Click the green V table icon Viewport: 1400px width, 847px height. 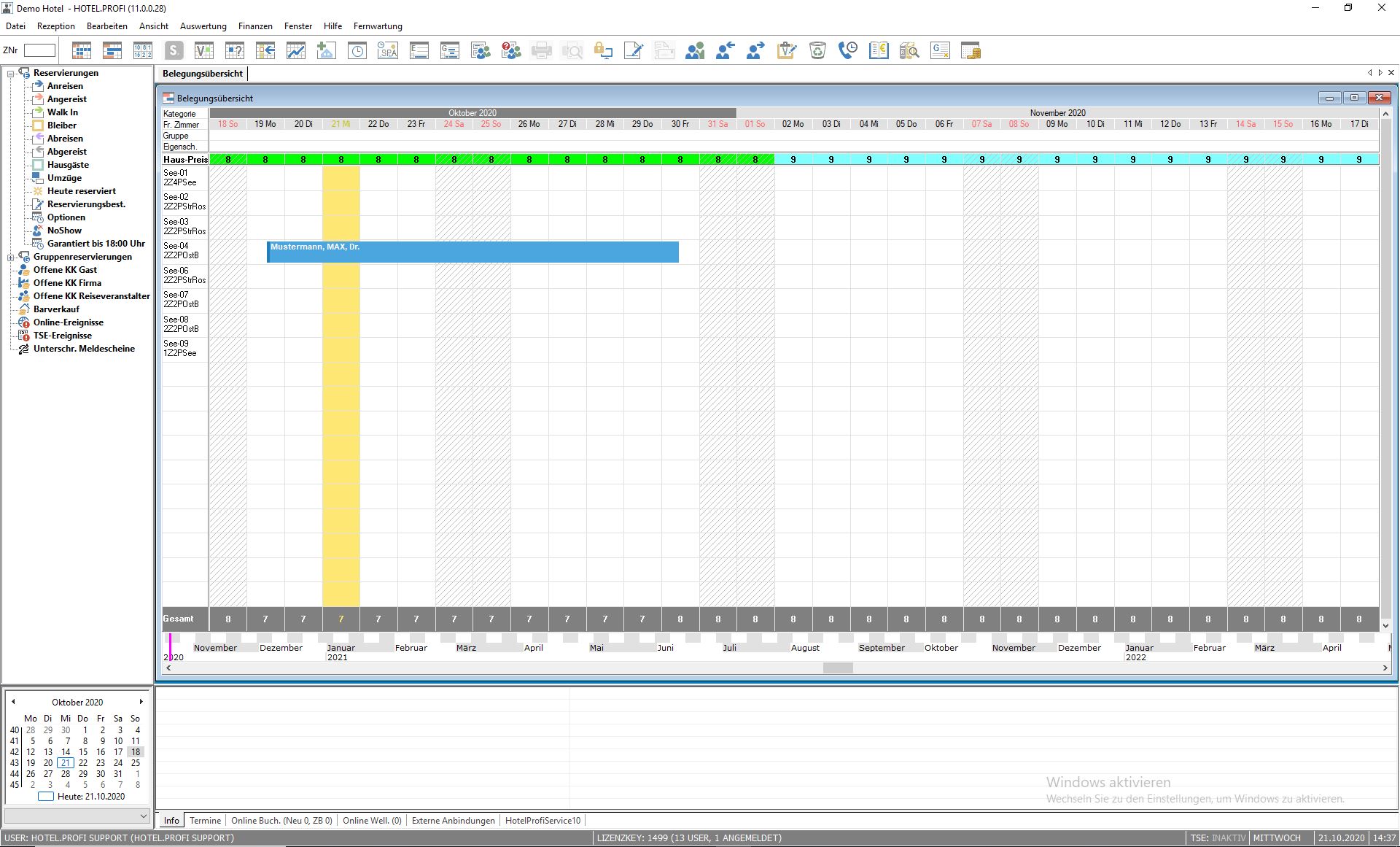(204, 50)
